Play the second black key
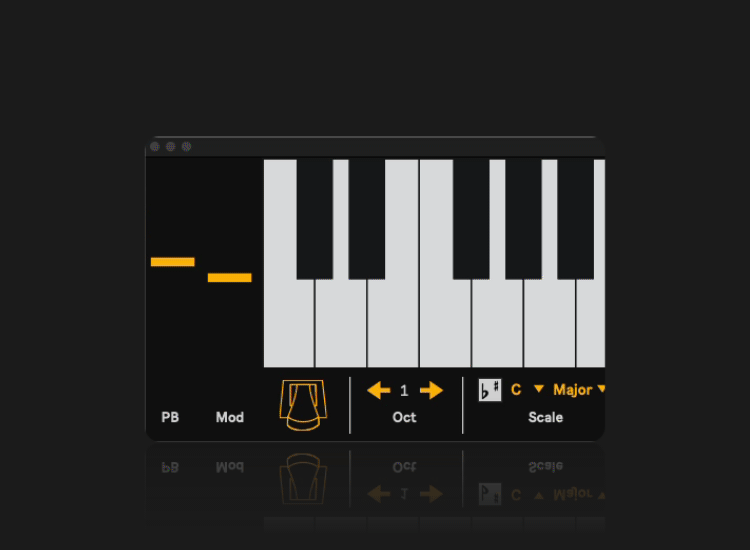This screenshot has height=550, width=750. 367,219
